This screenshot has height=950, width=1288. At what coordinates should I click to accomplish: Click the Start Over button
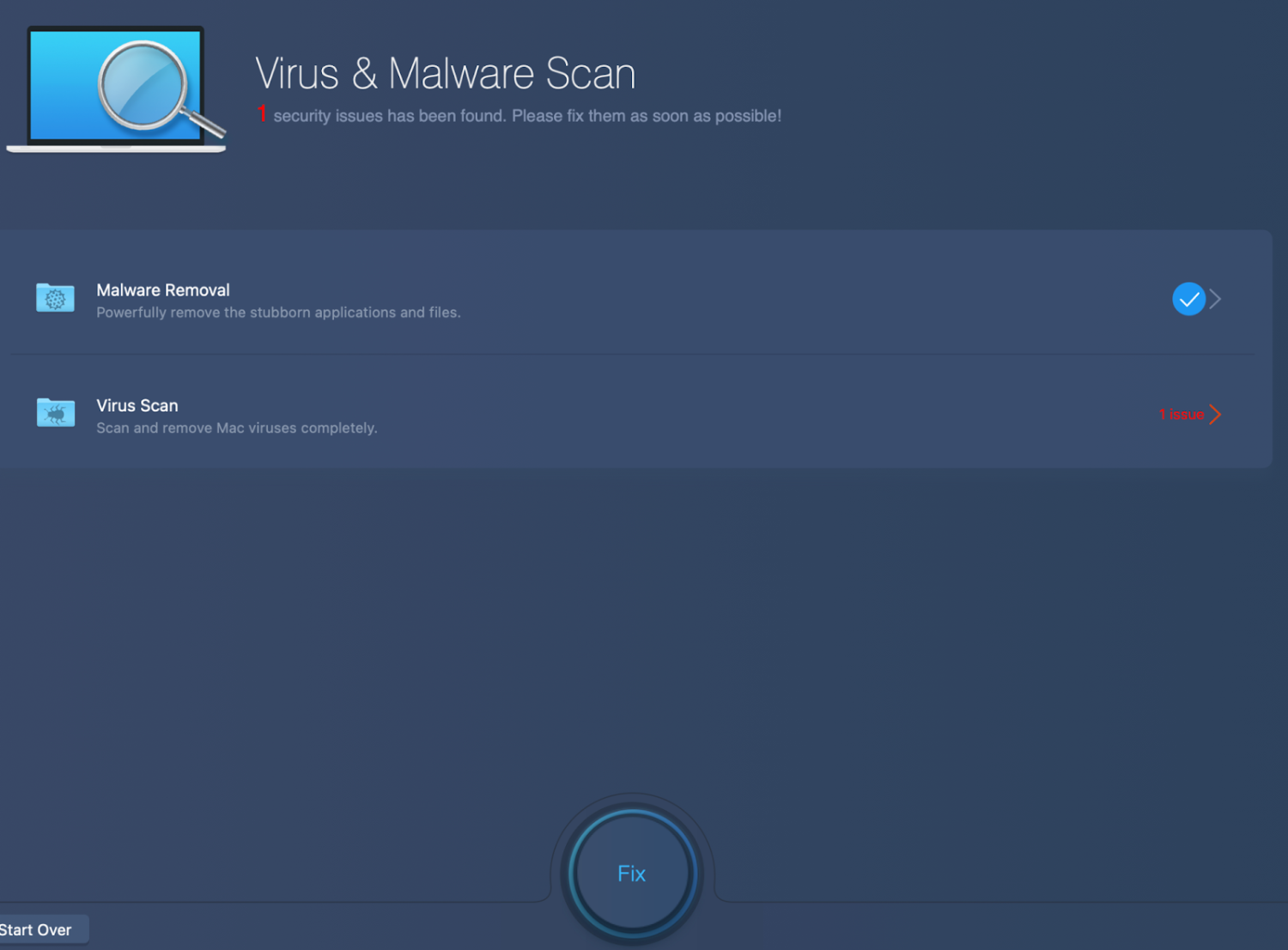38,929
